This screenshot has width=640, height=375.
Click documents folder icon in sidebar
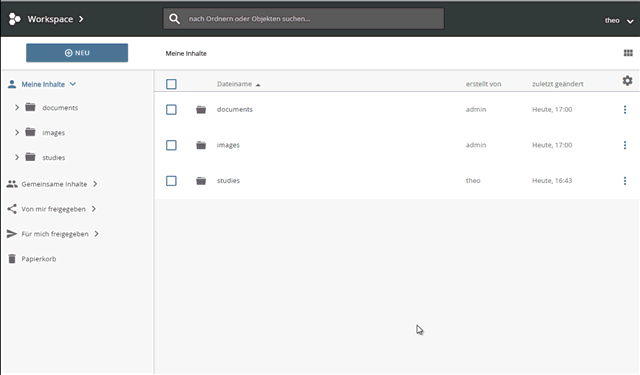pyautogui.click(x=30, y=107)
